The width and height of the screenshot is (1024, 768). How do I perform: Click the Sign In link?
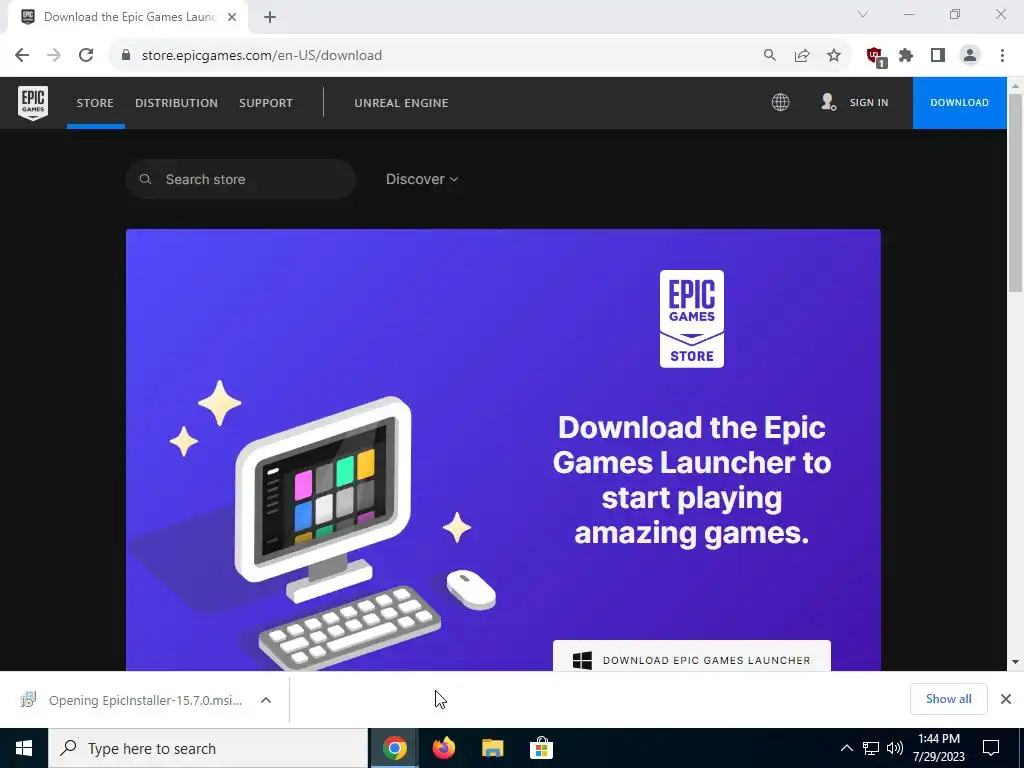869,103
